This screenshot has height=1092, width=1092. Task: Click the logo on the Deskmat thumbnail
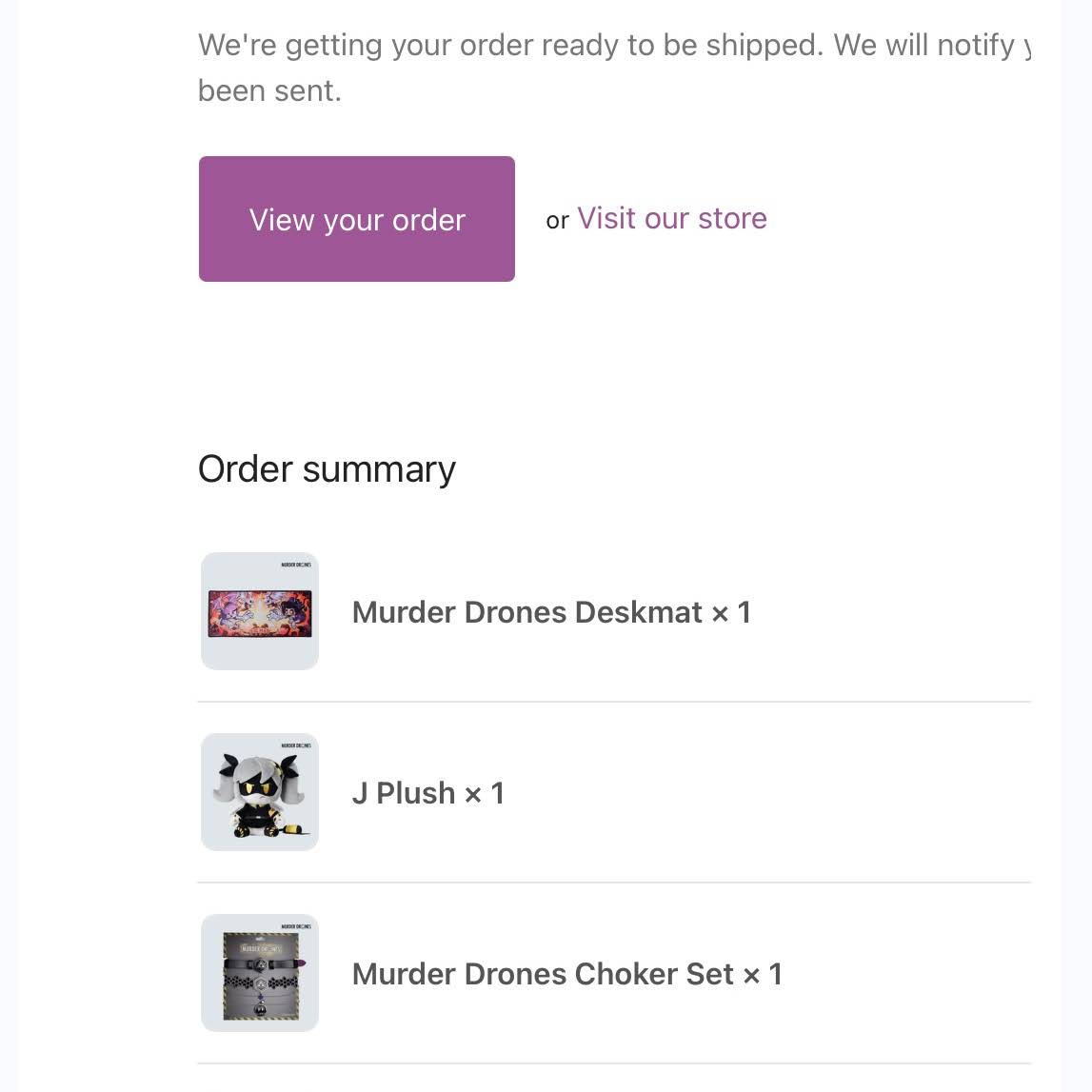coord(296,565)
